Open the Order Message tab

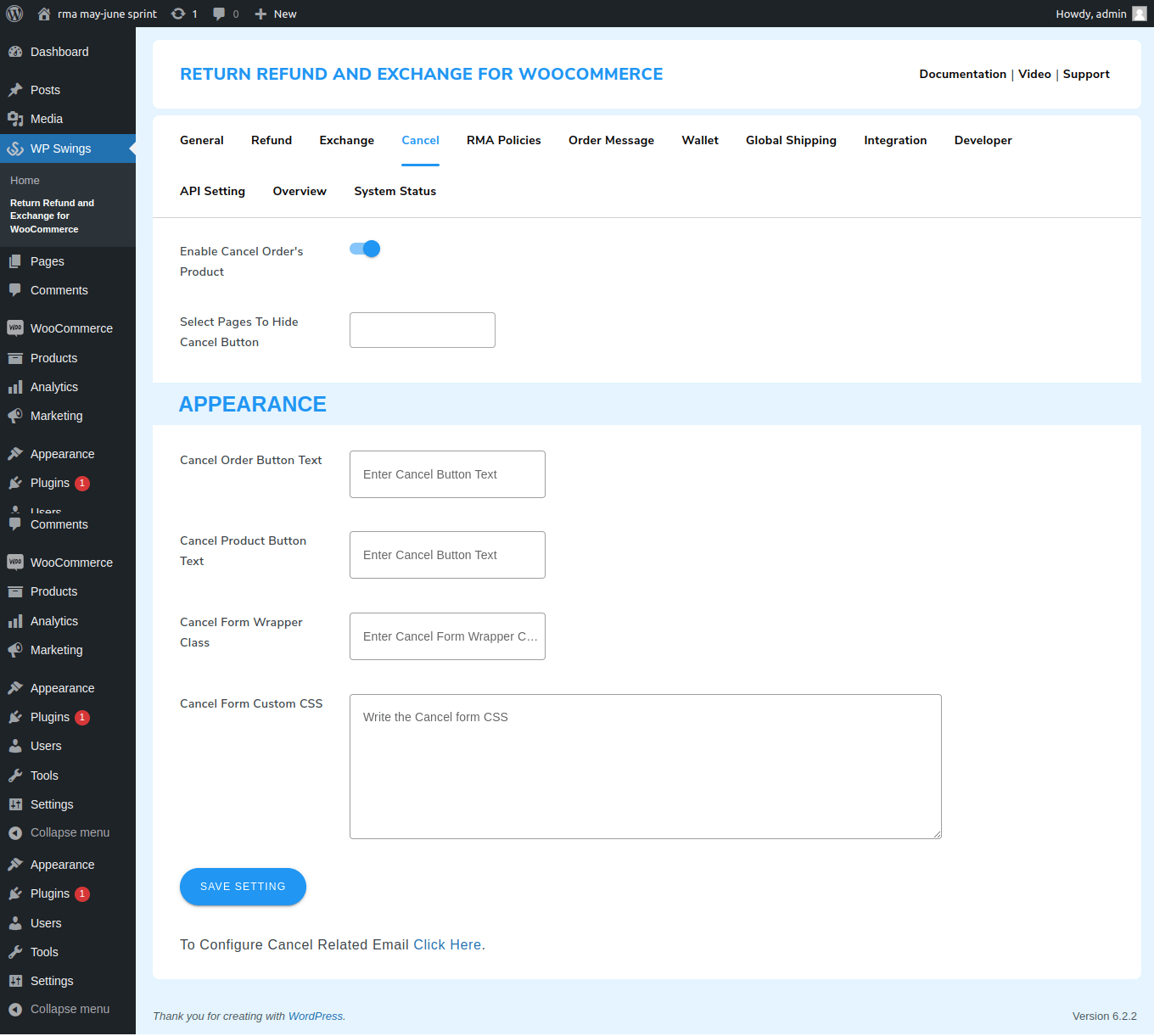pos(611,140)
